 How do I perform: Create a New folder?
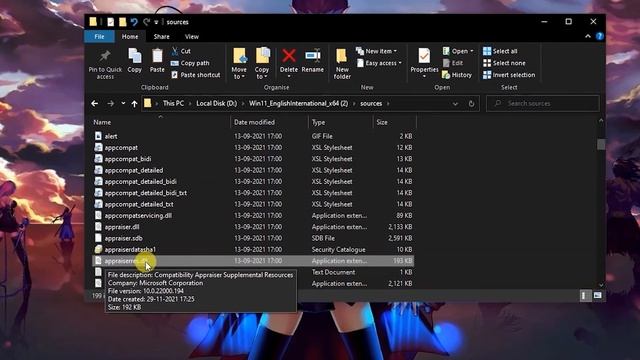click(342, 63)
